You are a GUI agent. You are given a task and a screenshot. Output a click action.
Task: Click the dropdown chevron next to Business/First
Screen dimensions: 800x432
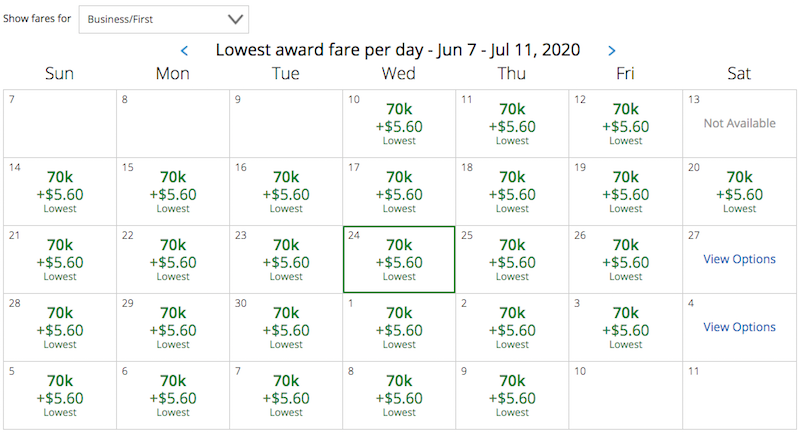235,19
